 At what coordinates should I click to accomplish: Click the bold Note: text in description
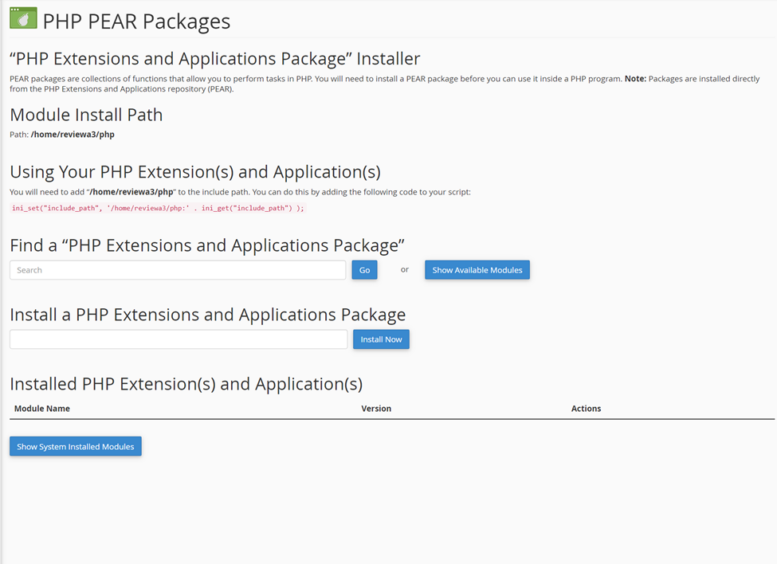tap(635, 79)
